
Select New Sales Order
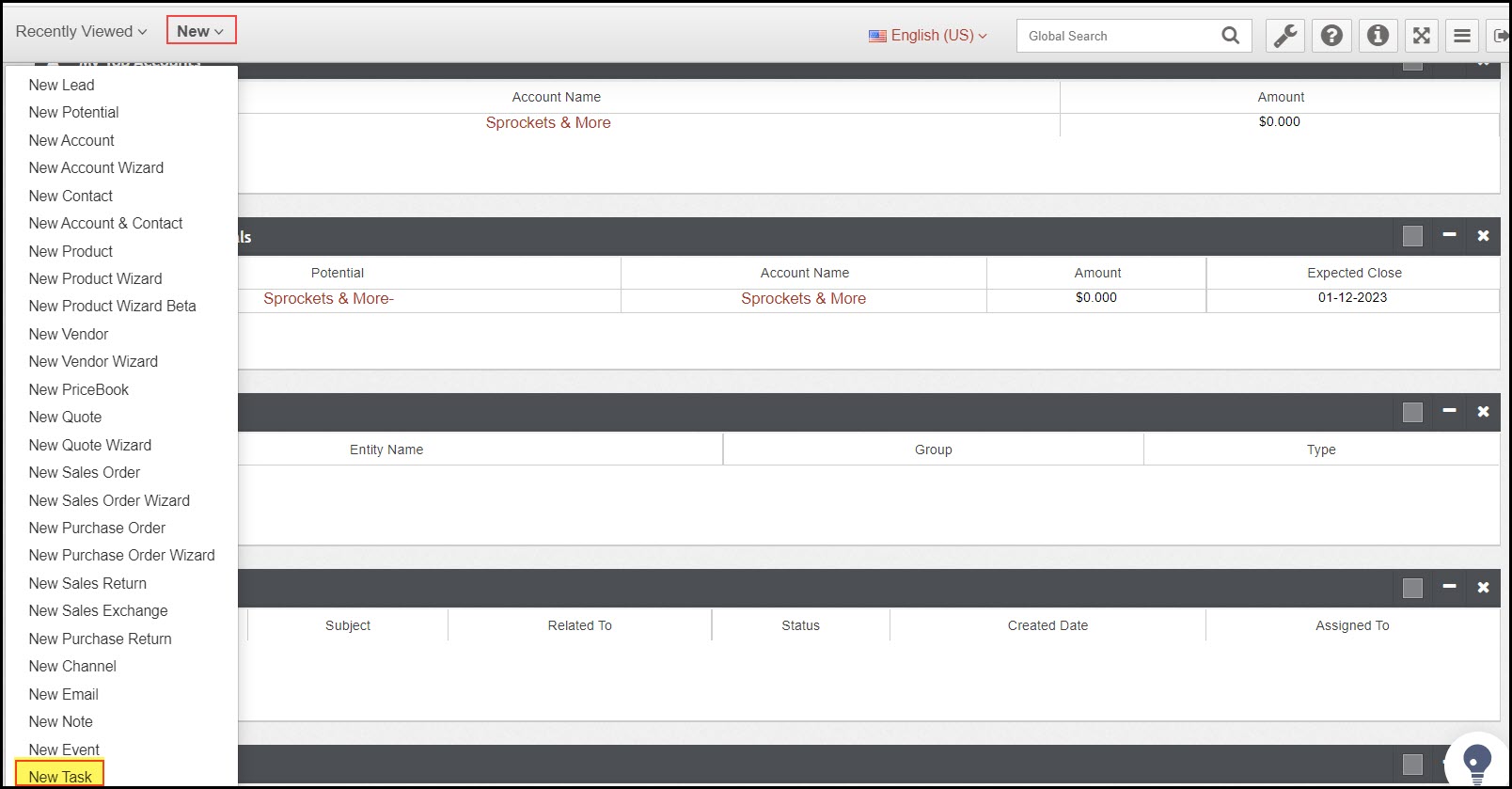84,472
